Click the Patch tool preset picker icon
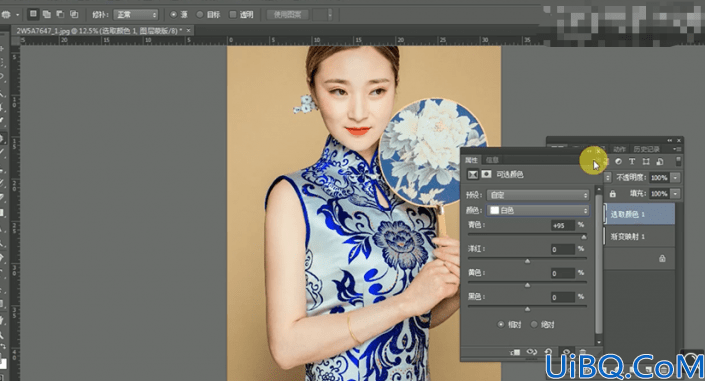This screenshot has height=381, width=705. [x=6, y=15]
